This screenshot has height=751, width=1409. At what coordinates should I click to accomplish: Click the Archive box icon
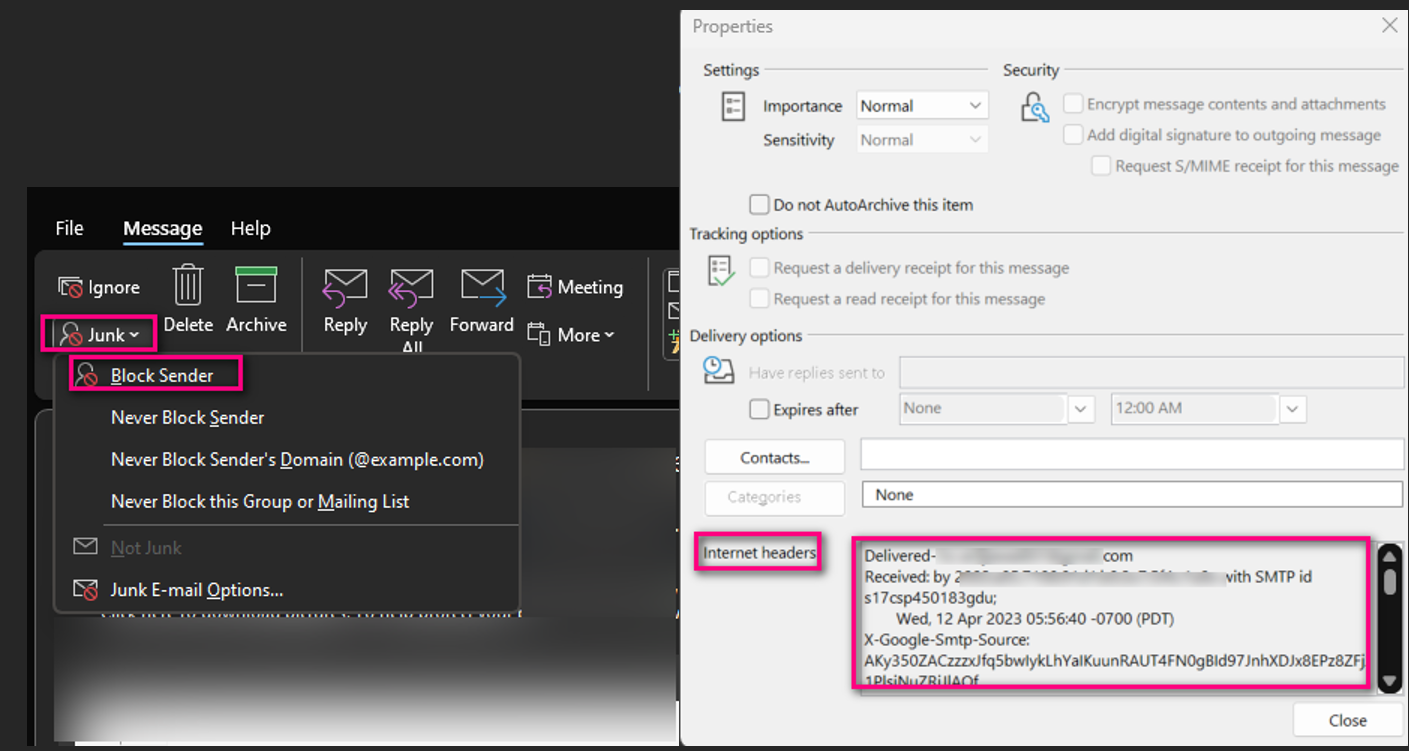pyautogui.click(x=256, y=285)
